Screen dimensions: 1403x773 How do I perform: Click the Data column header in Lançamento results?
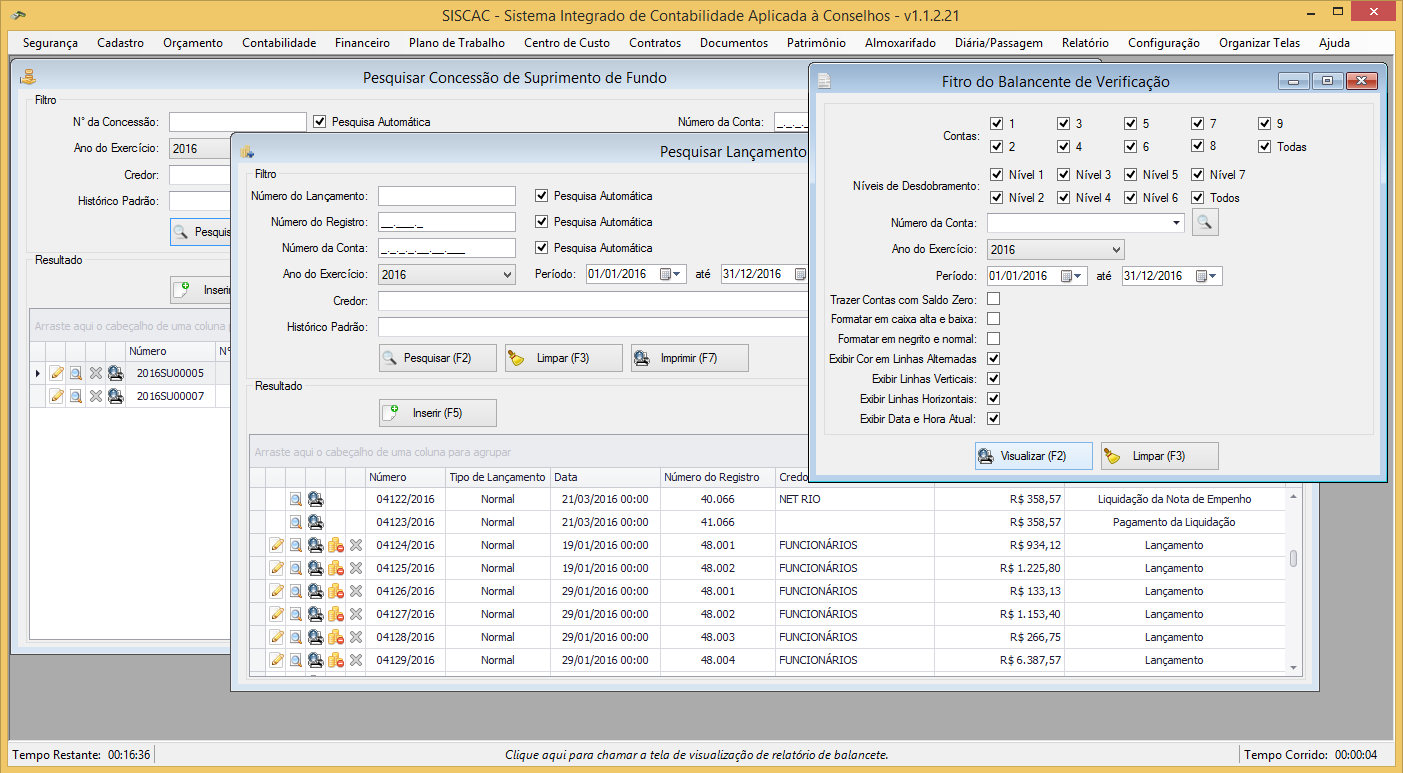pyautogui.click(x=605, y=477)
